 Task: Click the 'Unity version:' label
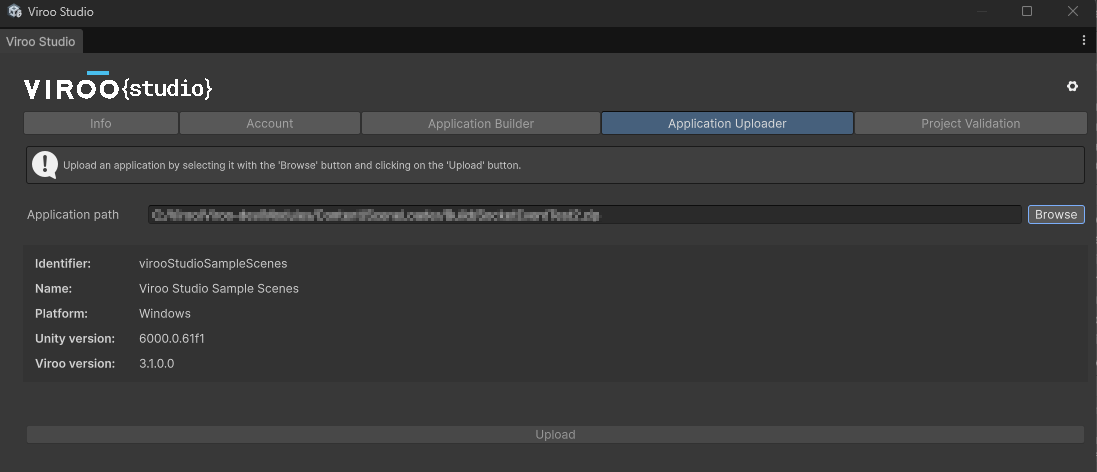coord(75,338)
